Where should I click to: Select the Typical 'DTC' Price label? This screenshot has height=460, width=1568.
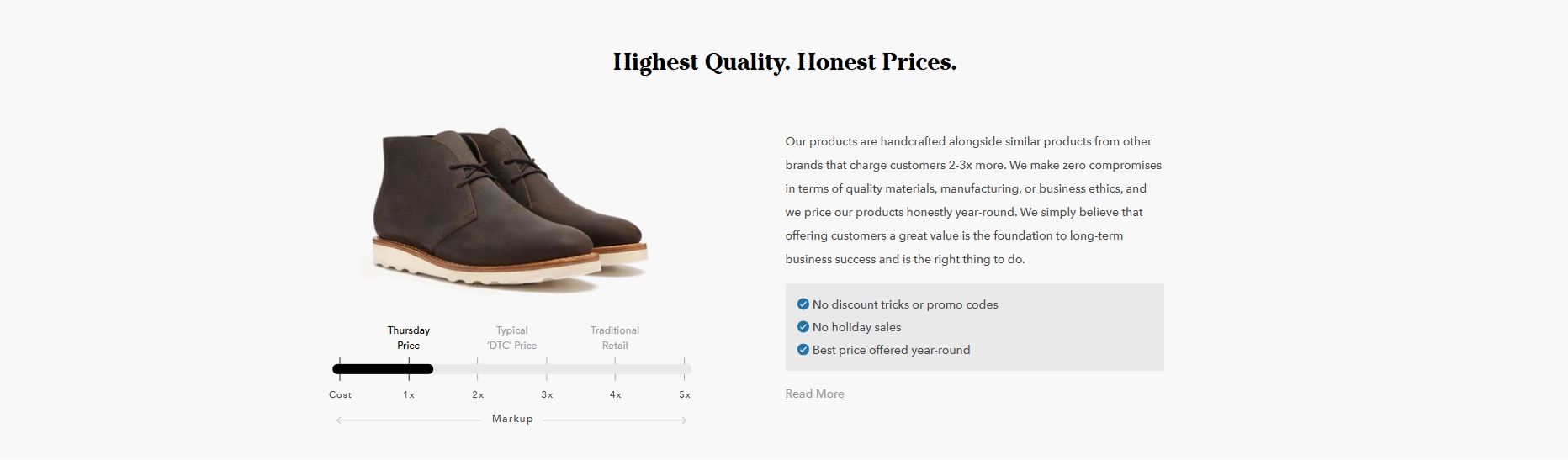511,338
